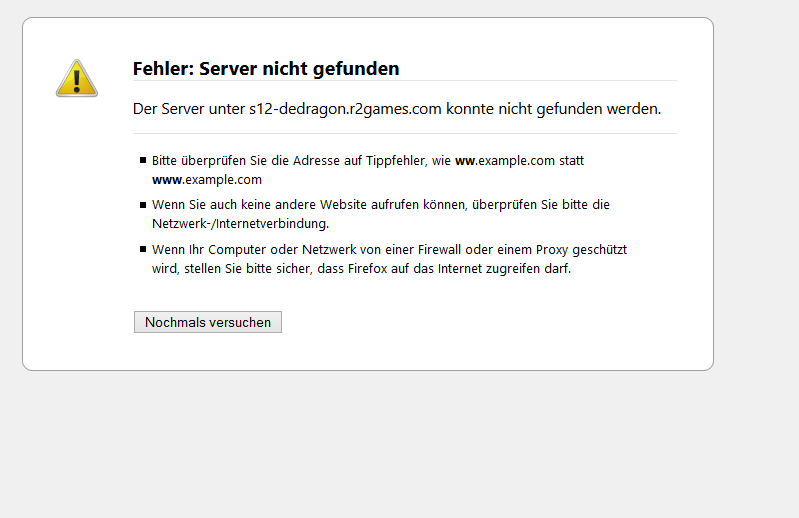Image resolution: width=799 pixels, height=518 pixels.
Task: Click the yellow warning triangle icon
Action: pyautogui.click(x=77, y=79)
